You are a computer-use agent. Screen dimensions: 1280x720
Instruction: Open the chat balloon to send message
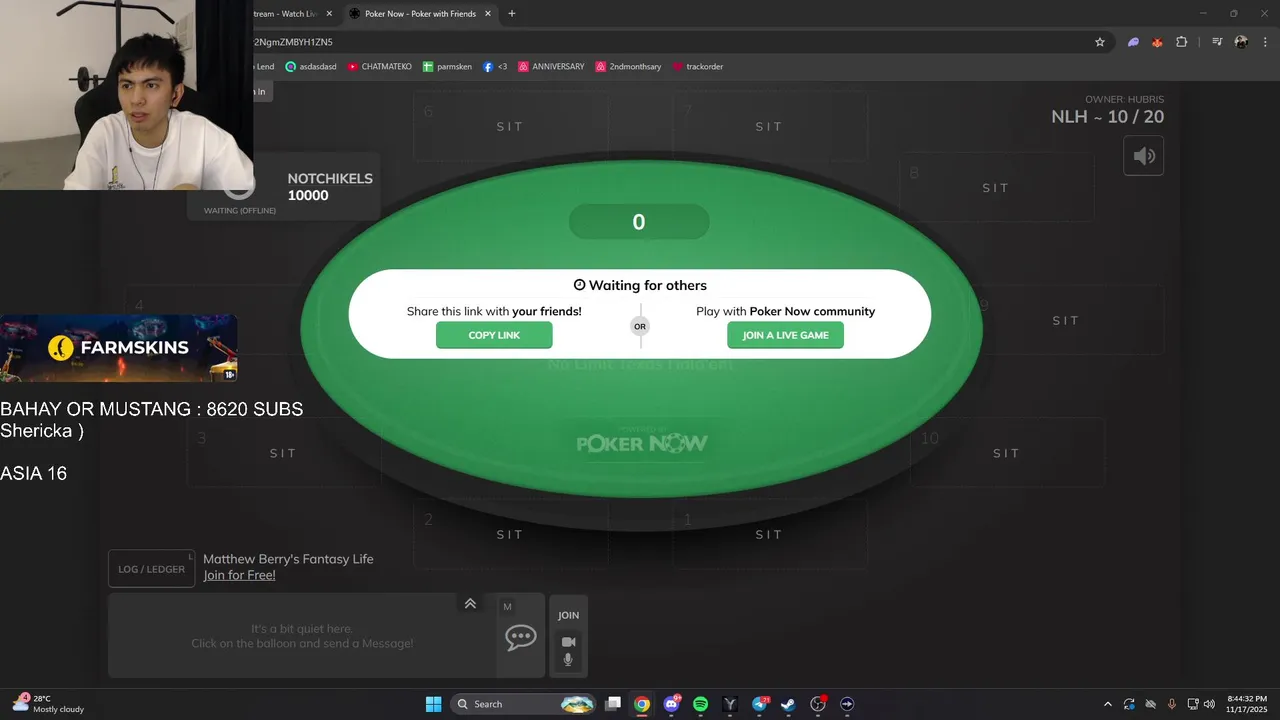[520, 637]
